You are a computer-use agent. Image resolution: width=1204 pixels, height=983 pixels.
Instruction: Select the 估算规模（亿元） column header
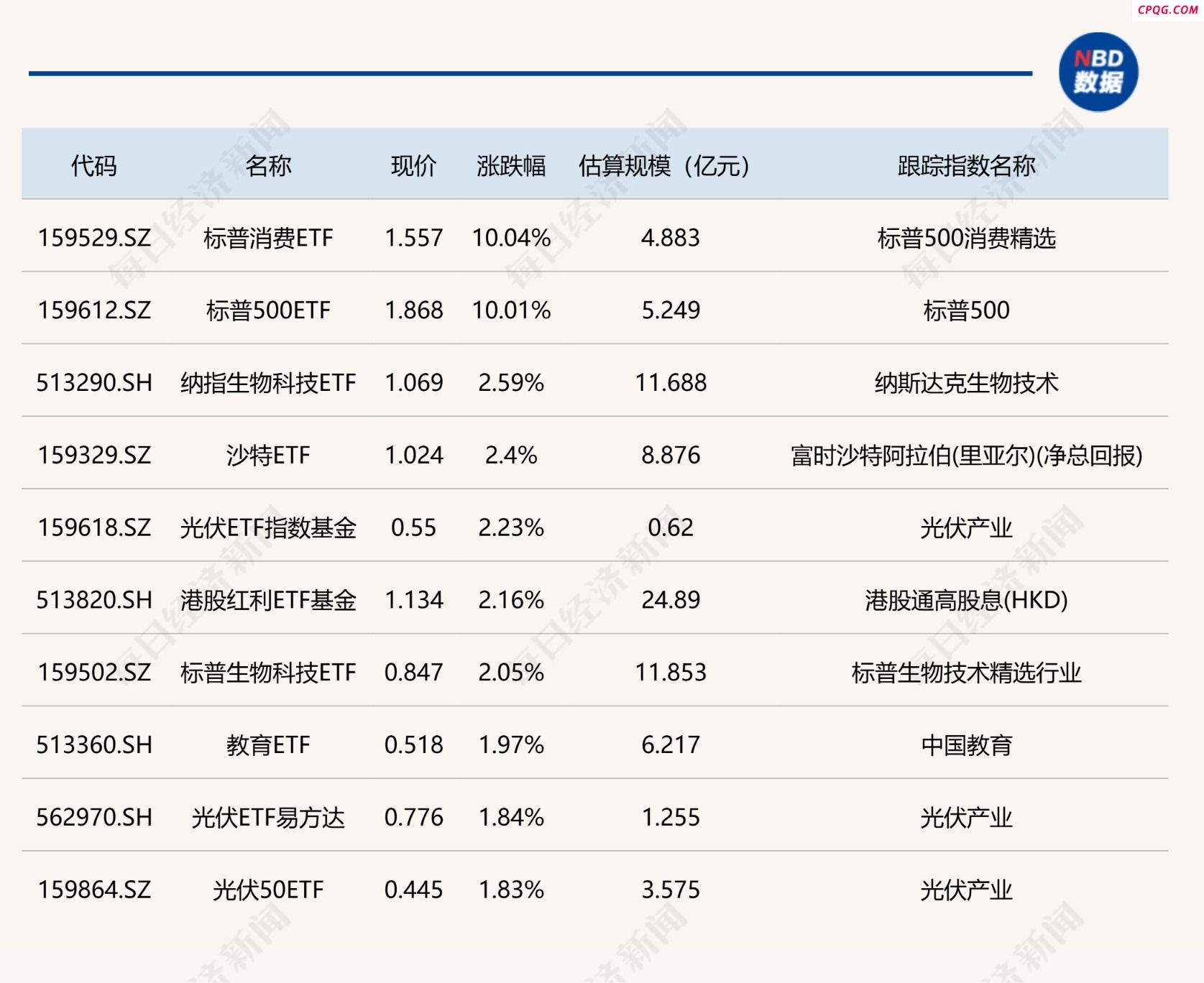665,166
